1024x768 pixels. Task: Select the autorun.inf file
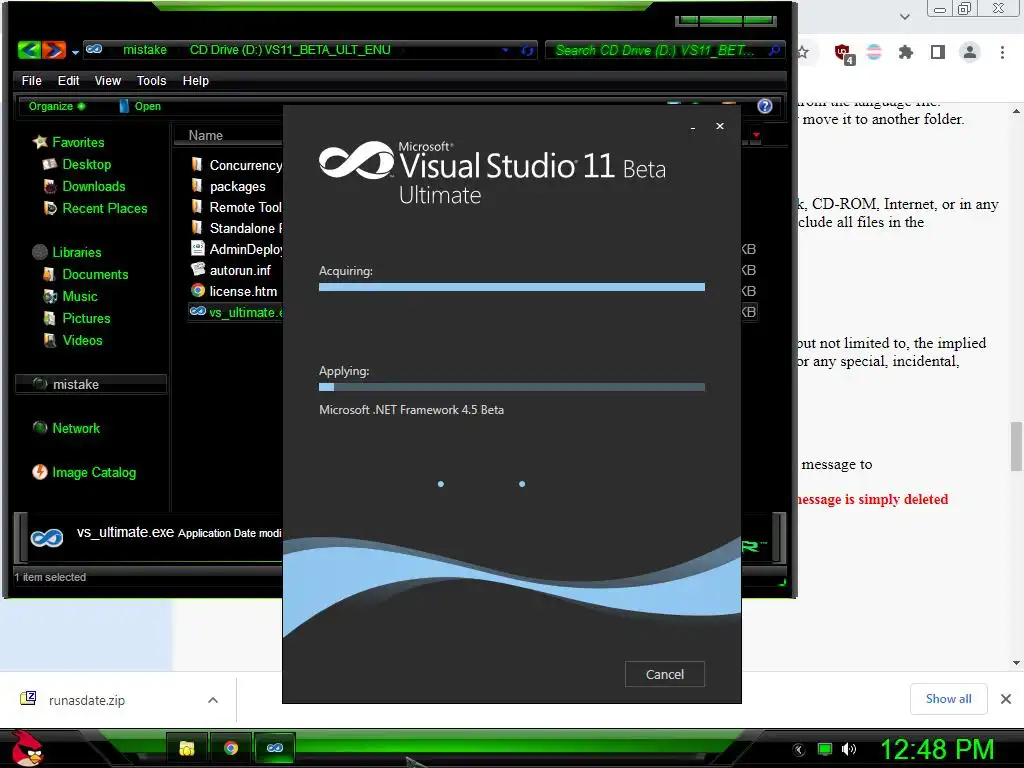tap(231, 270)
